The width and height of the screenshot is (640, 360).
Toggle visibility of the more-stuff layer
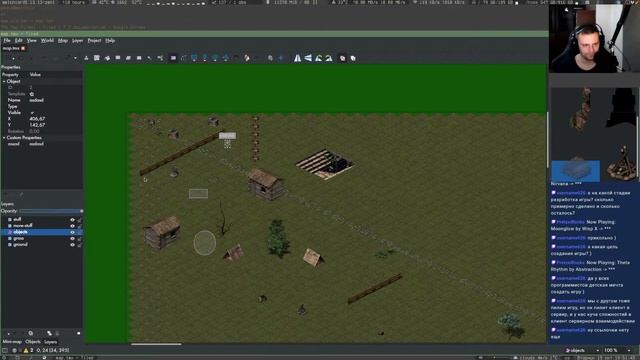72,226
